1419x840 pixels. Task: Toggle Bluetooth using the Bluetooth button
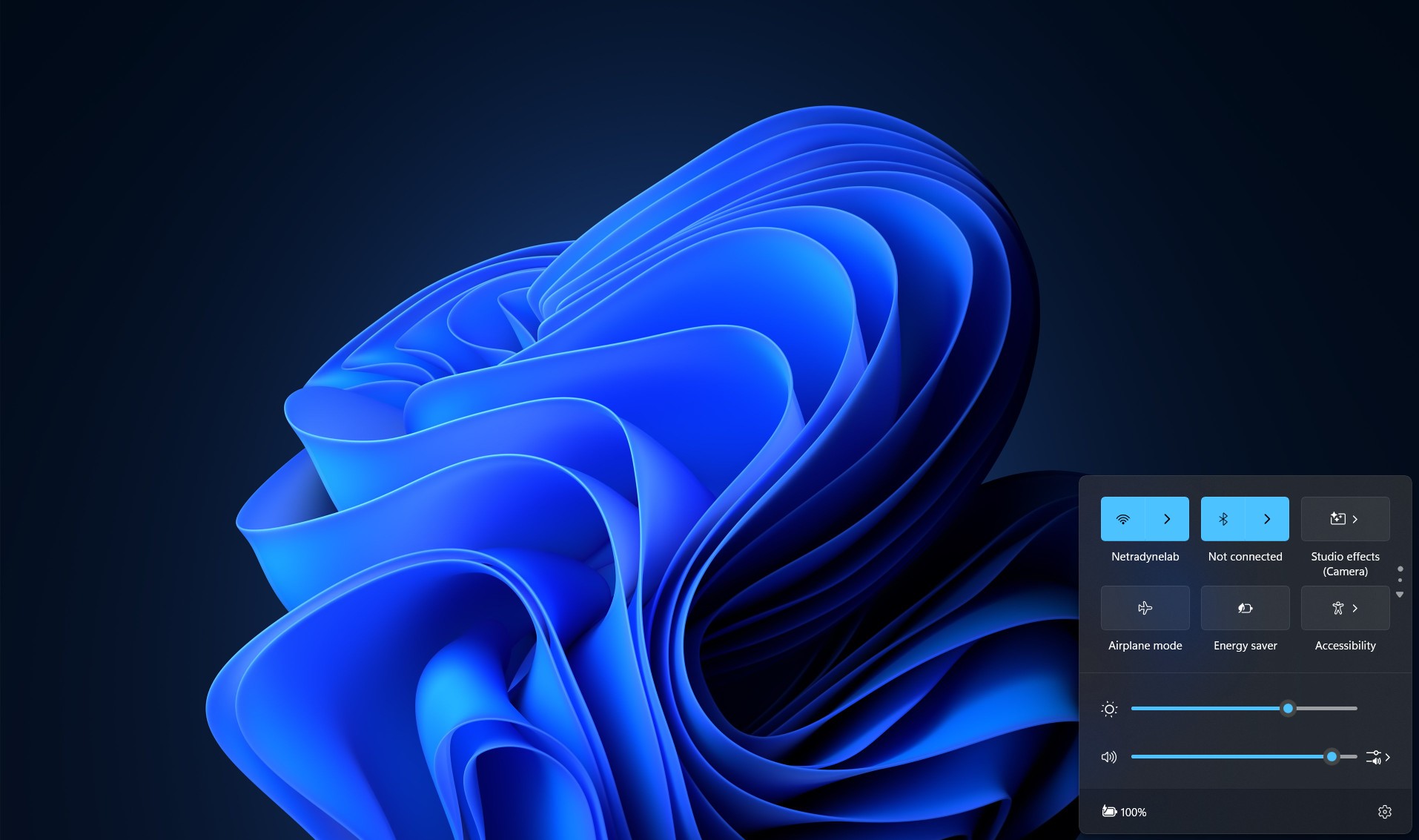(1223, 519)
